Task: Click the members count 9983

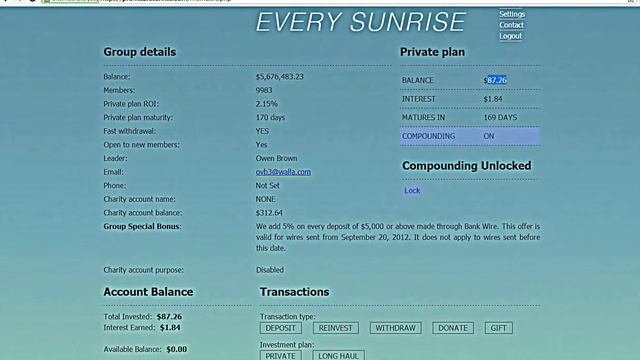Action: 264,90
